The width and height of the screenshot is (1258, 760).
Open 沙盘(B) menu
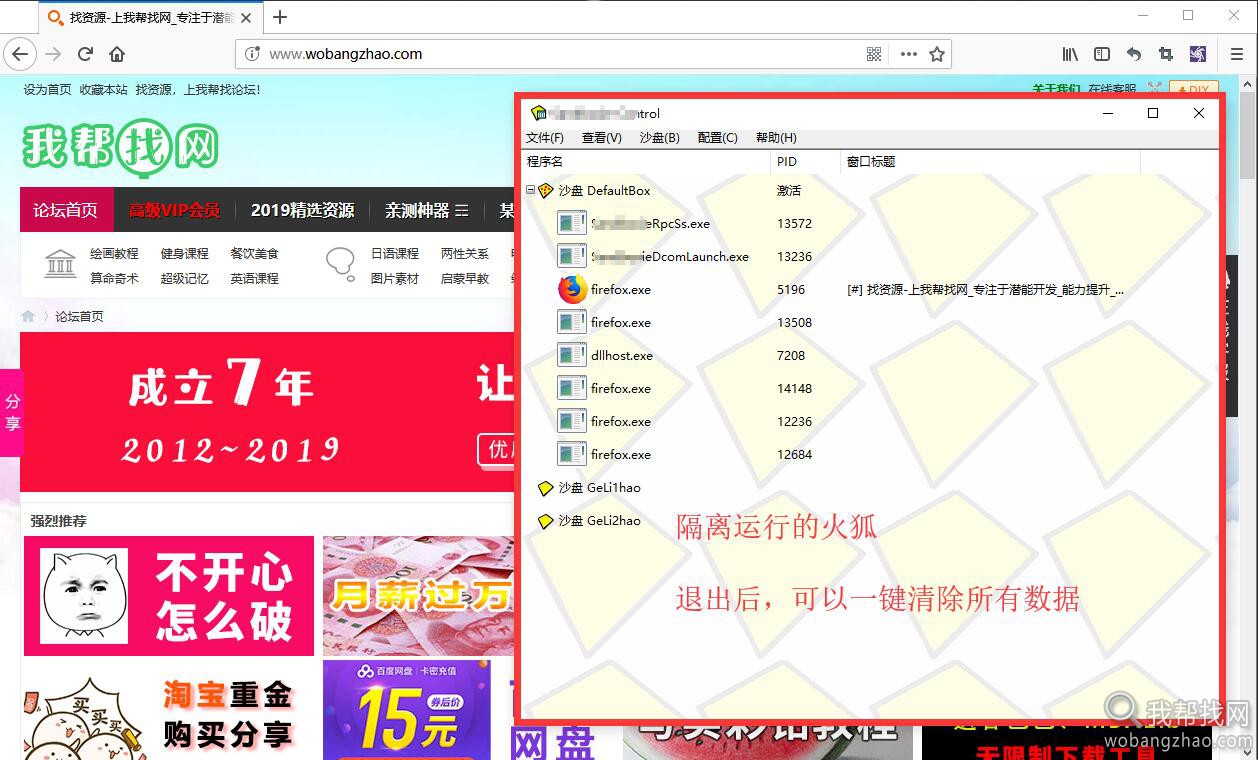(660, 138)
